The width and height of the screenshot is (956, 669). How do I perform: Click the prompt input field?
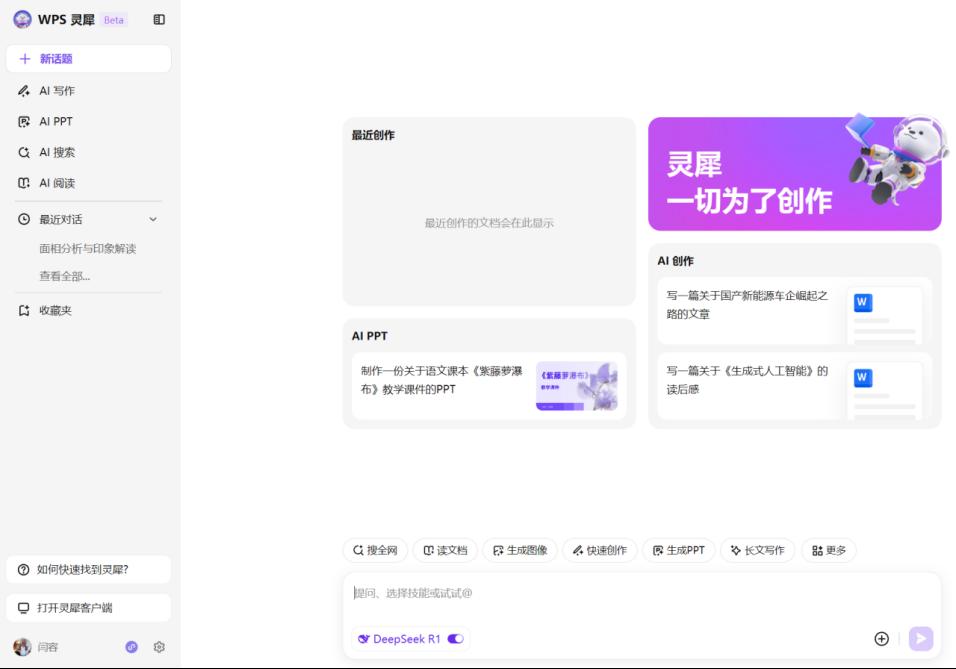click(x=641, y=593)
